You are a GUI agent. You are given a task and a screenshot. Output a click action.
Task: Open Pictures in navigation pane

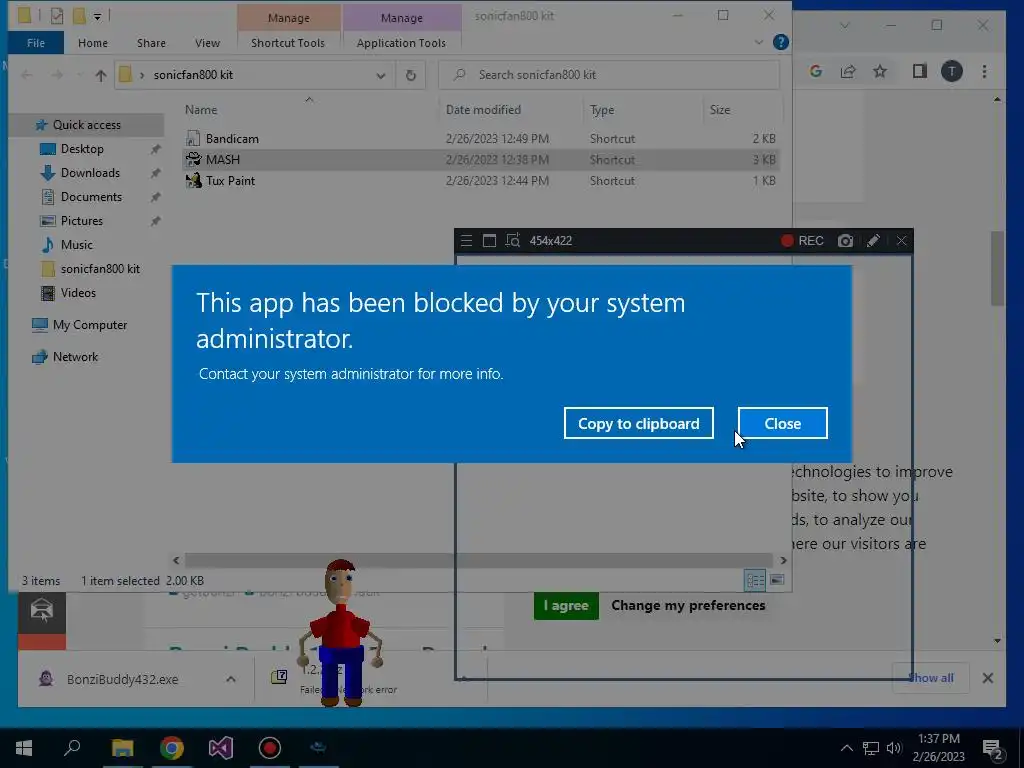tap(82, 221)
